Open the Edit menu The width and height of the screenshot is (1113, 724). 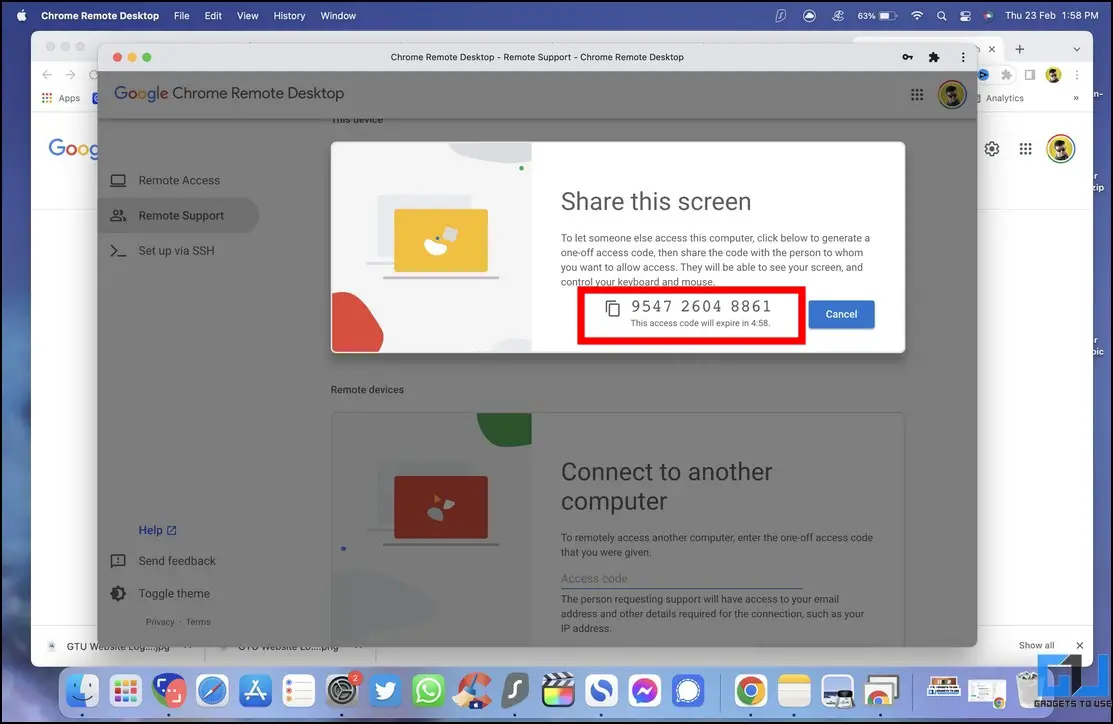coord(213,16)
